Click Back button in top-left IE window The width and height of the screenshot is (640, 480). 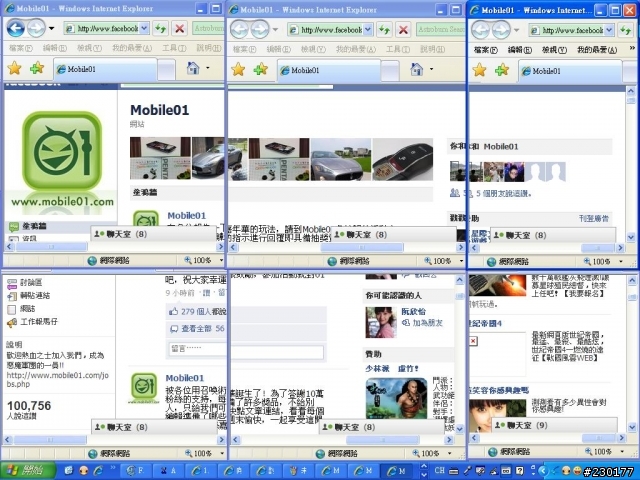[16, 28]
